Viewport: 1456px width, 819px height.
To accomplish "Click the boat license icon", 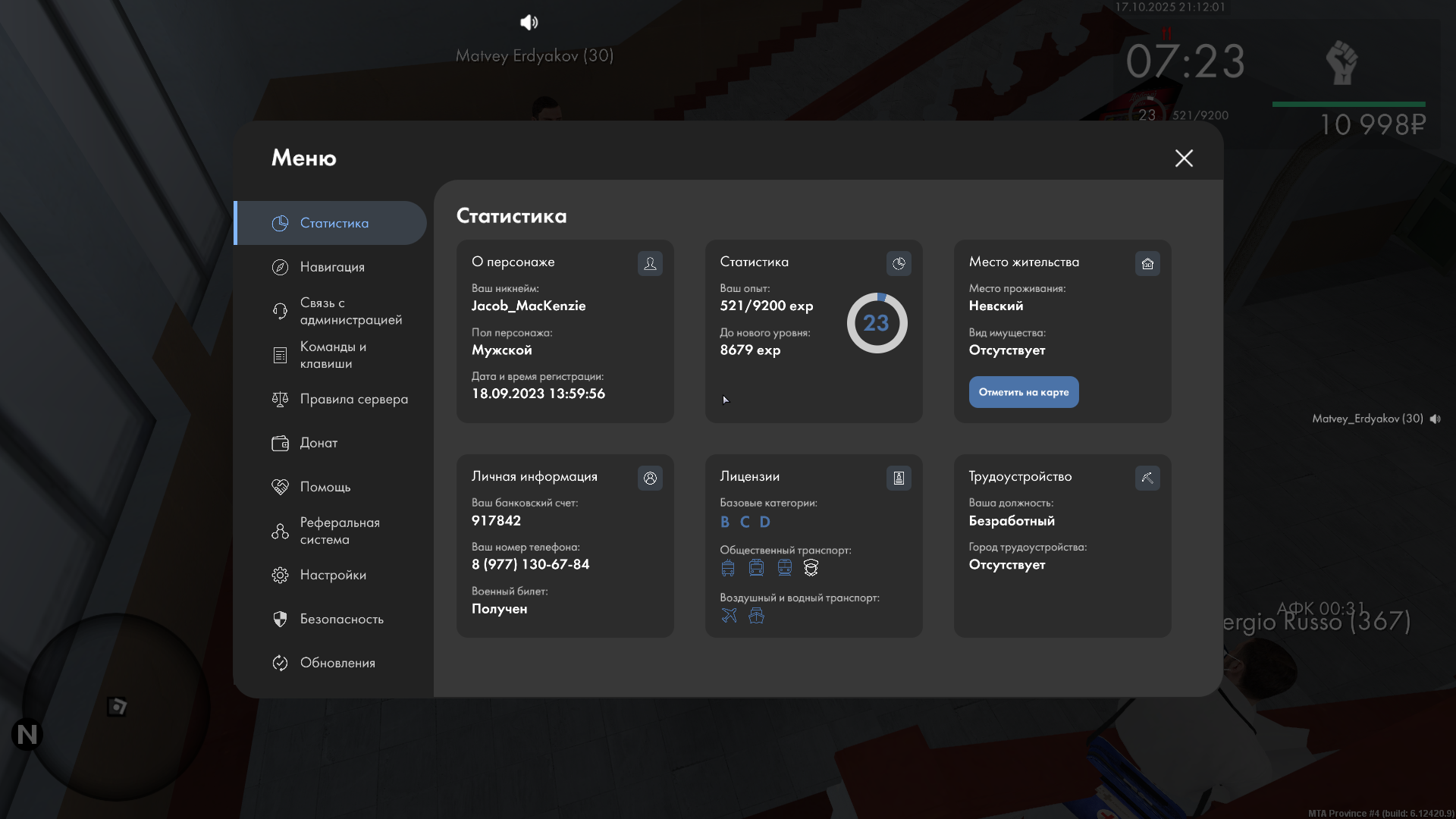I will (x=756, y=615).
